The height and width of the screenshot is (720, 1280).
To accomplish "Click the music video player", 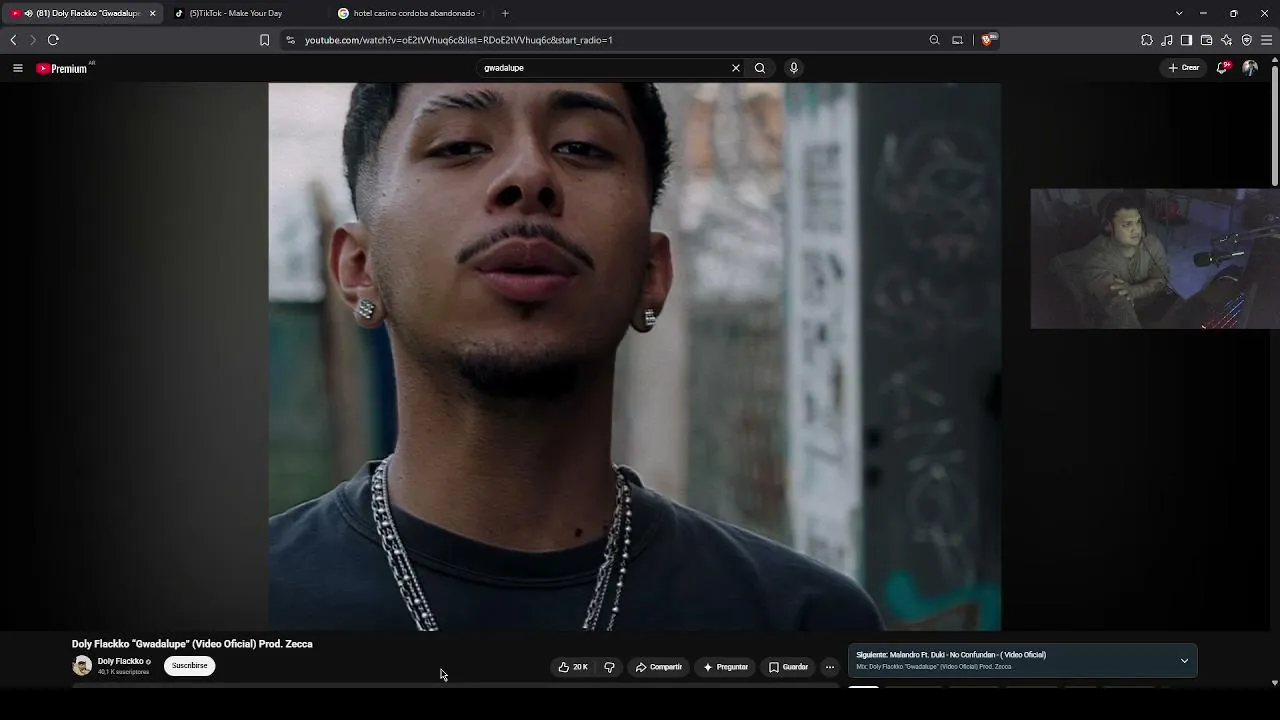I will pyautogui.click(x=634, y=356).
